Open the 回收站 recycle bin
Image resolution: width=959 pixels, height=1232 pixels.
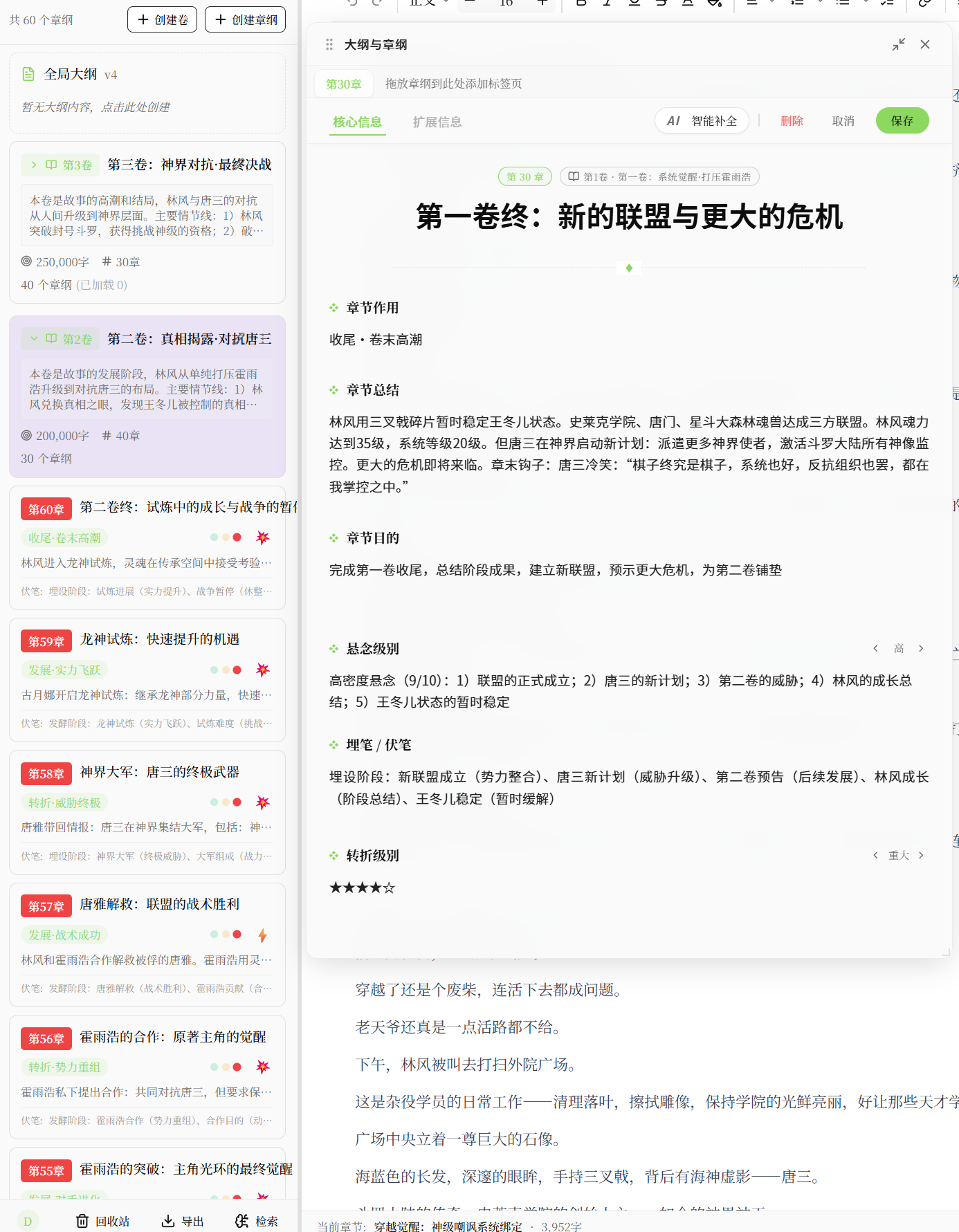point(102,1221)
